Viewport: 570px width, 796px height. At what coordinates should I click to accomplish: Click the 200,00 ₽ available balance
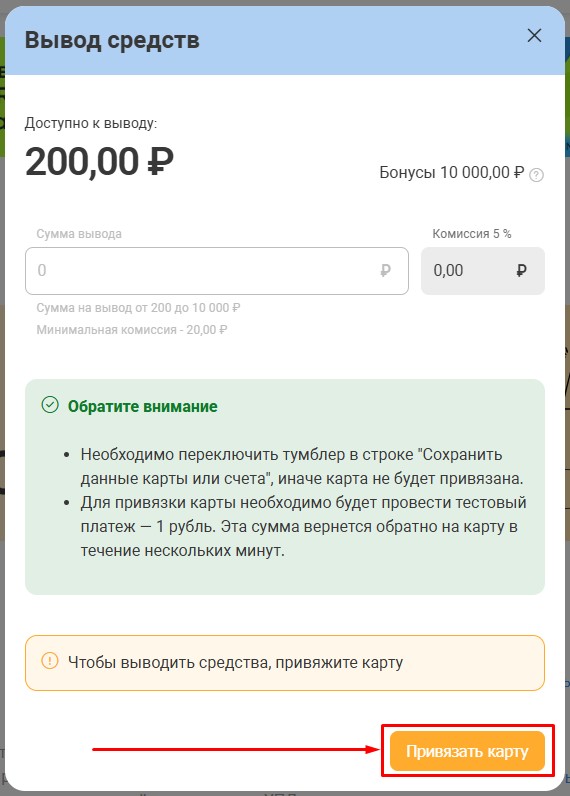[99, 161]
